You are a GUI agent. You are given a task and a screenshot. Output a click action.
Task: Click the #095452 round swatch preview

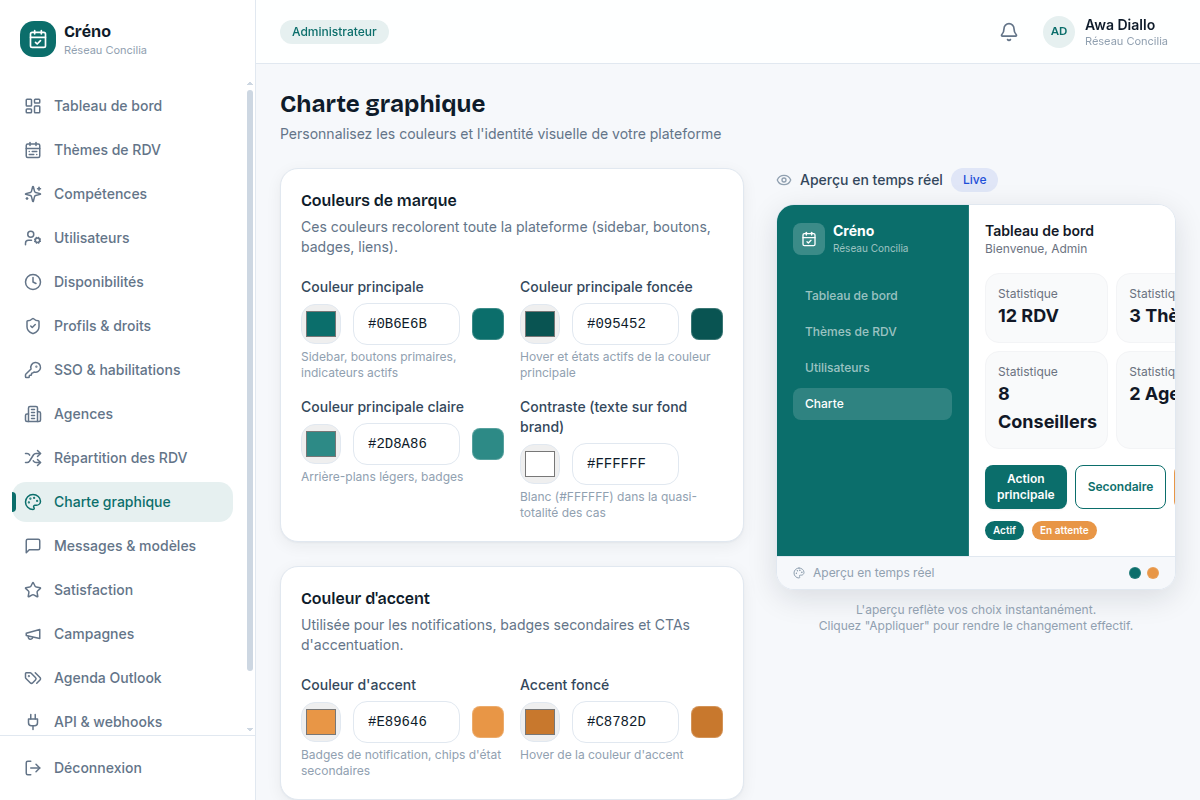707,324
